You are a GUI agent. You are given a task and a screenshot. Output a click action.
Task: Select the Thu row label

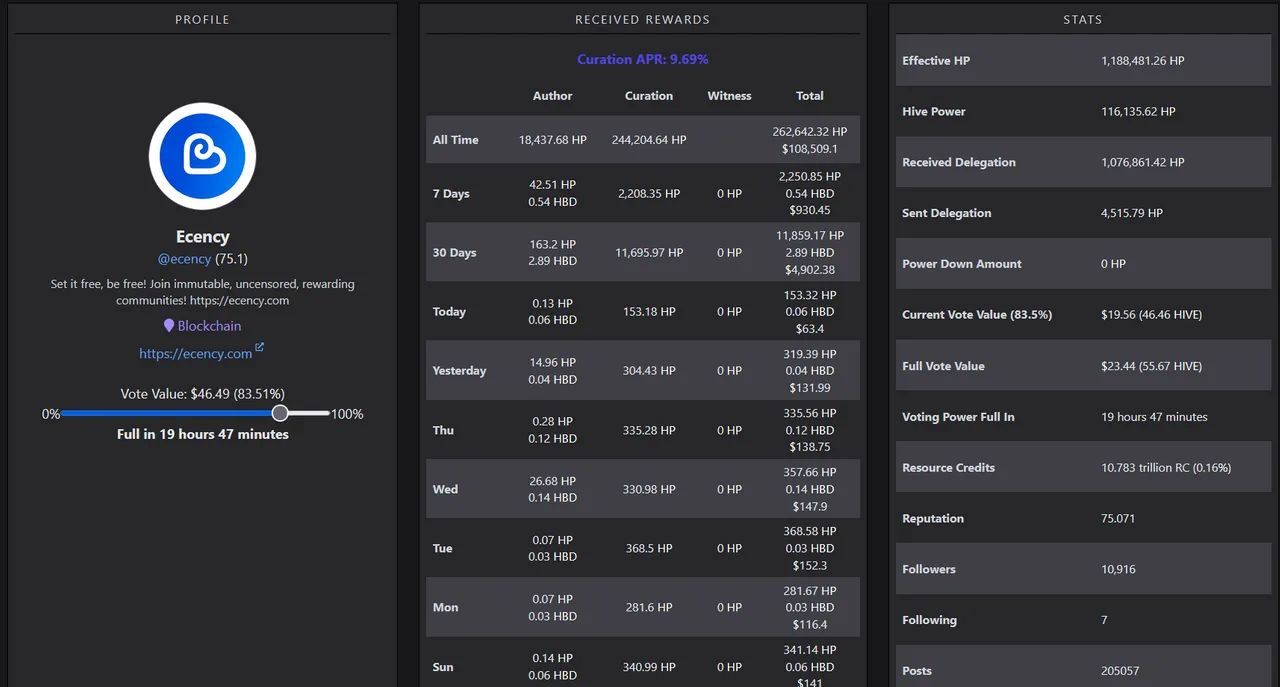point(443,430)
